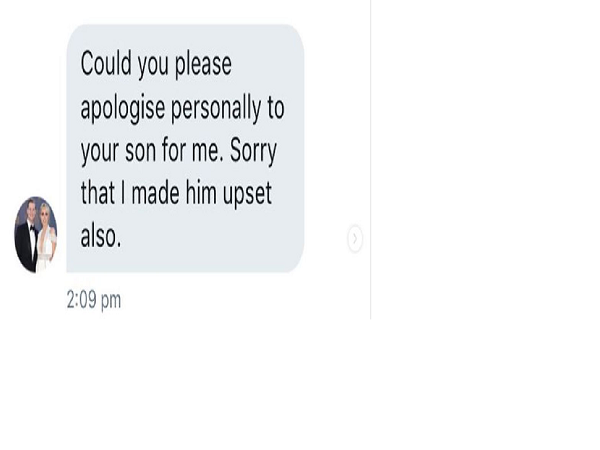Click the 2:09 pm timestamp
Viewport: 600px width, 450px height.
coord(94,300)
